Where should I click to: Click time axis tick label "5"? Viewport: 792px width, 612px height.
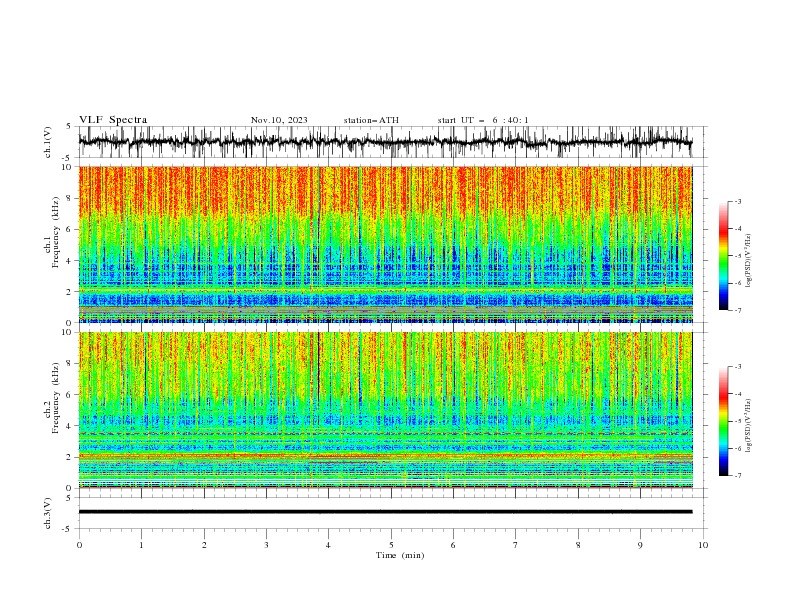[x=391, y=545]
